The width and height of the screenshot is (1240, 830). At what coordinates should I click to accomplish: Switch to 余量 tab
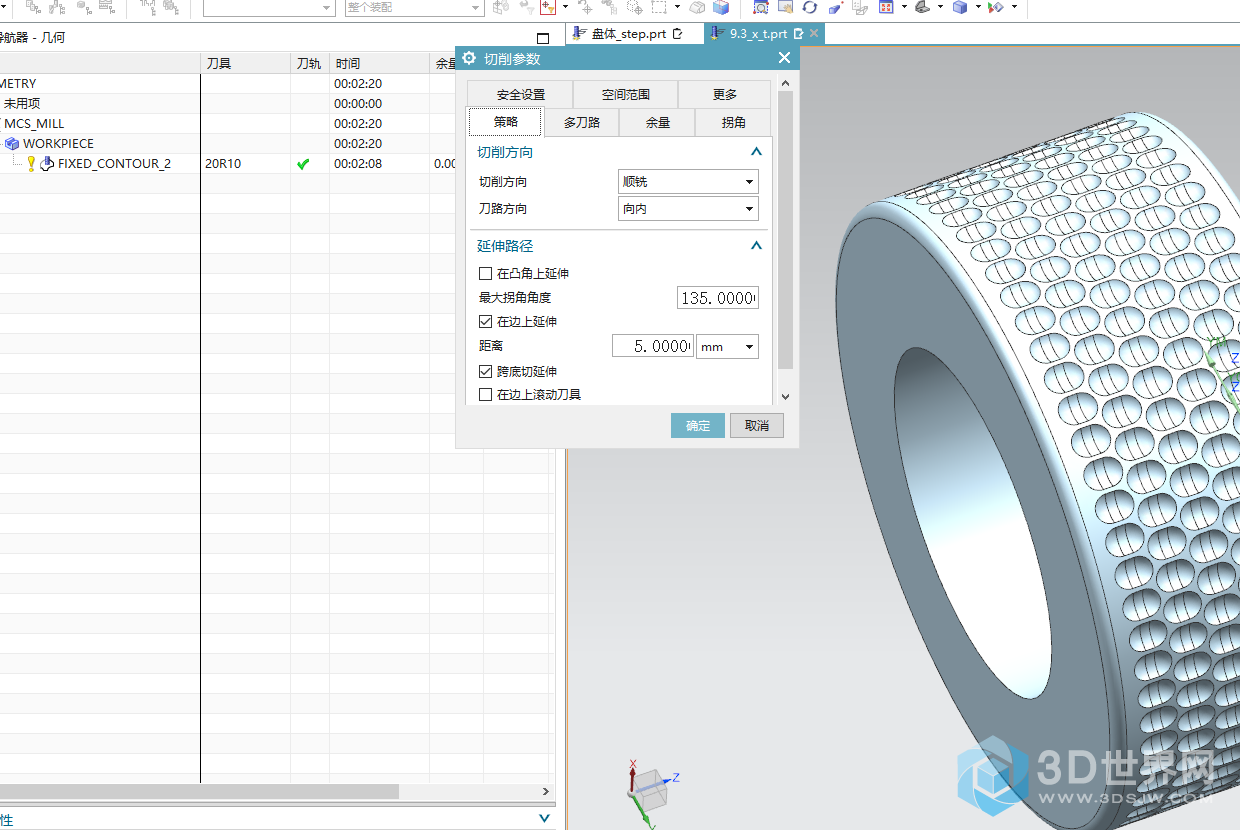pos(657,123)
